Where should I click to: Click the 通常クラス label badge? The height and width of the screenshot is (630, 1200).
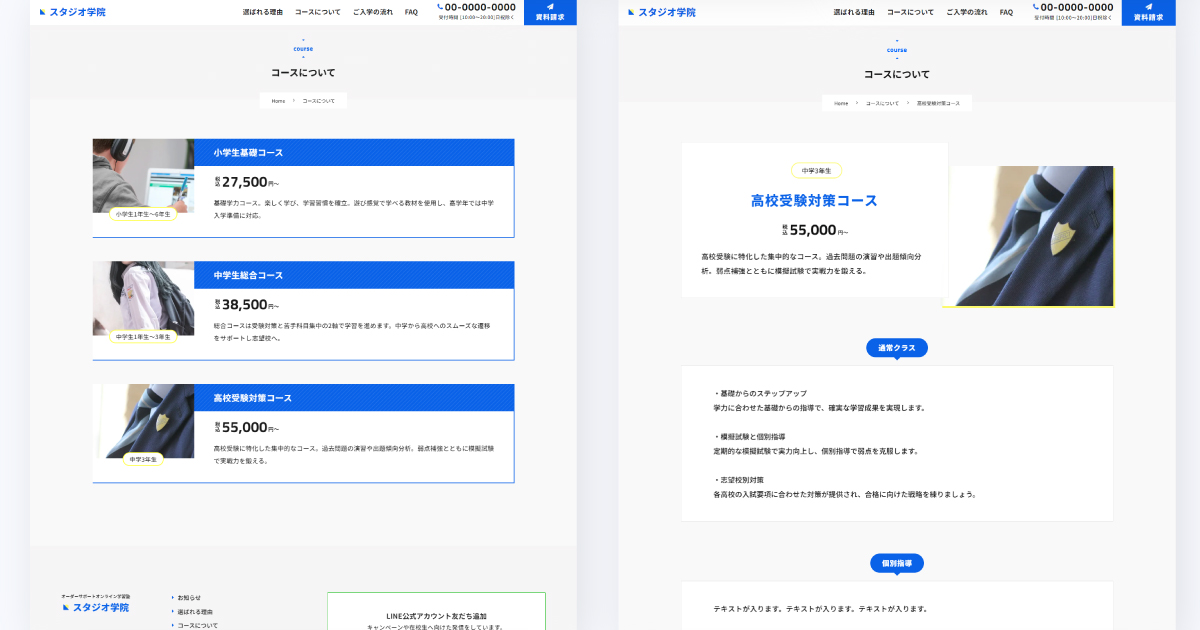[x=897, y=348]
